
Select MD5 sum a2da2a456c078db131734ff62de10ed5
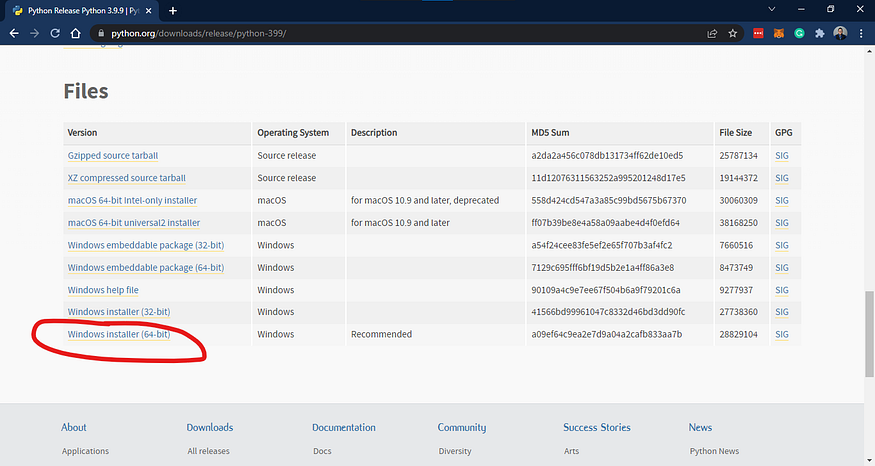pyautogui.click(x=607, y=156)
